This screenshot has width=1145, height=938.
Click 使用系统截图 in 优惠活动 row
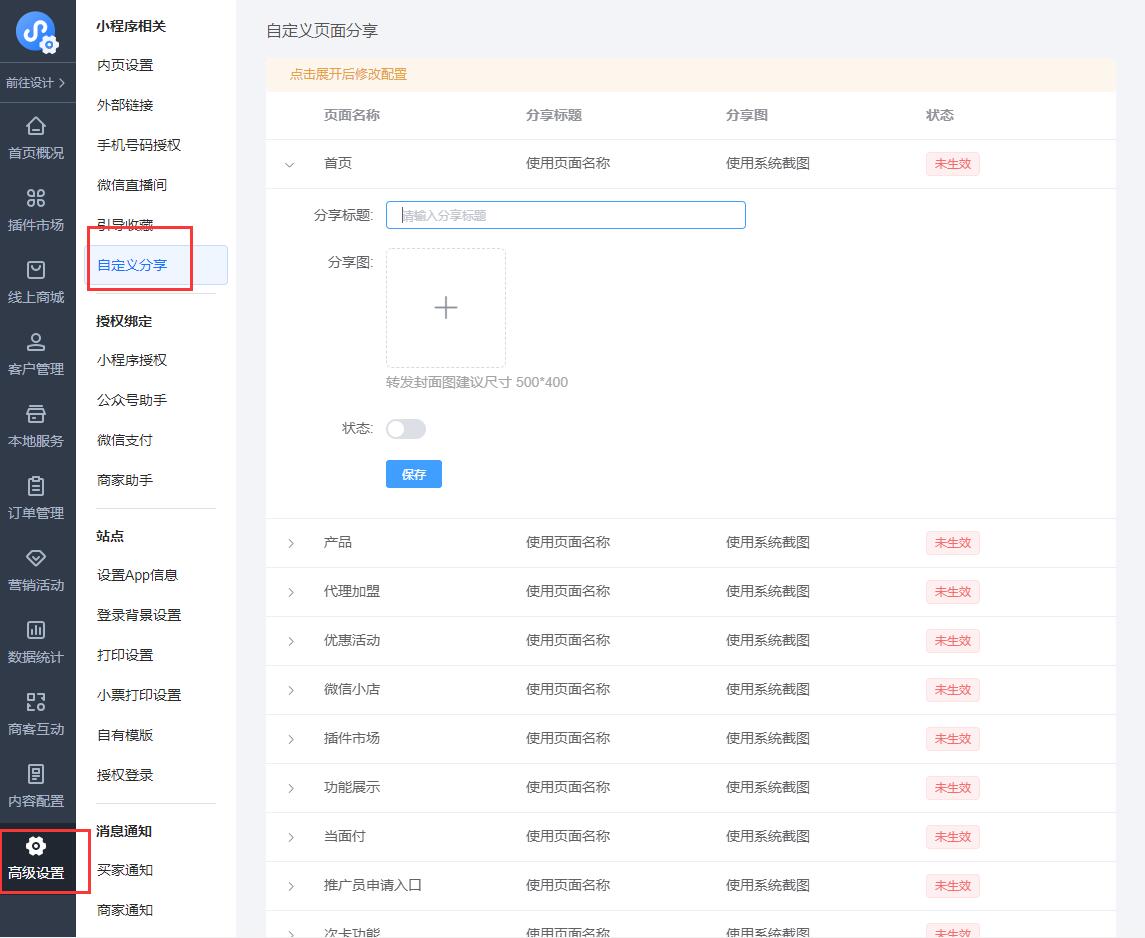[x=767, y=640]
